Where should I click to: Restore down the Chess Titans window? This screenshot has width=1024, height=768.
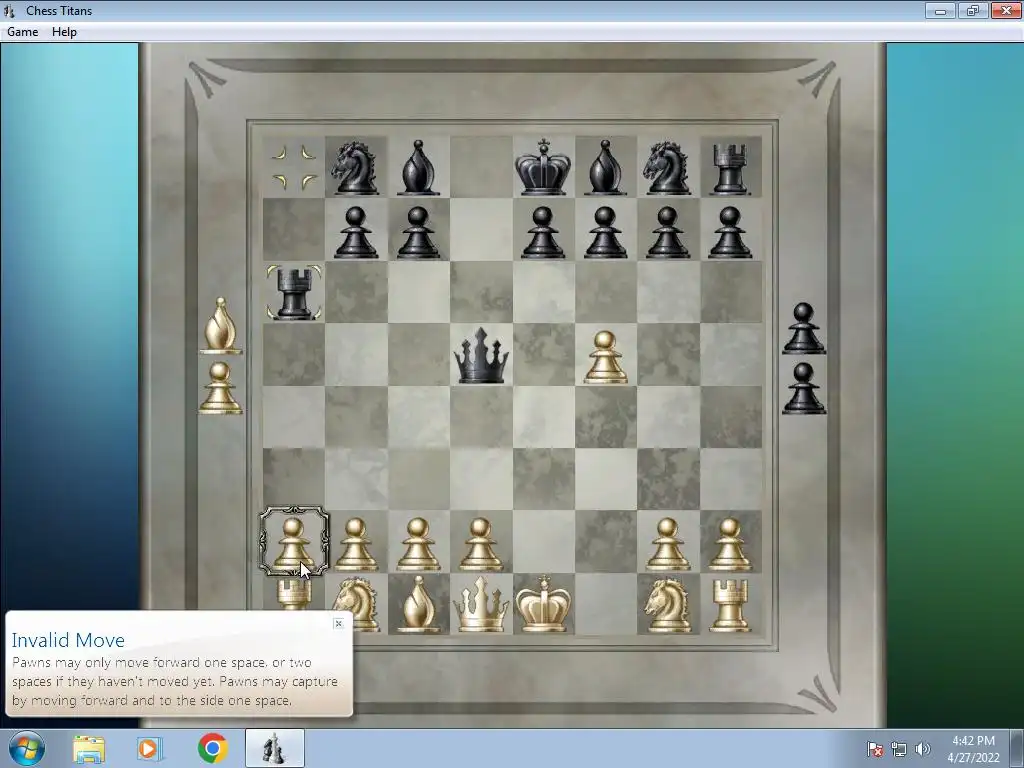click(x=973, y=10)
